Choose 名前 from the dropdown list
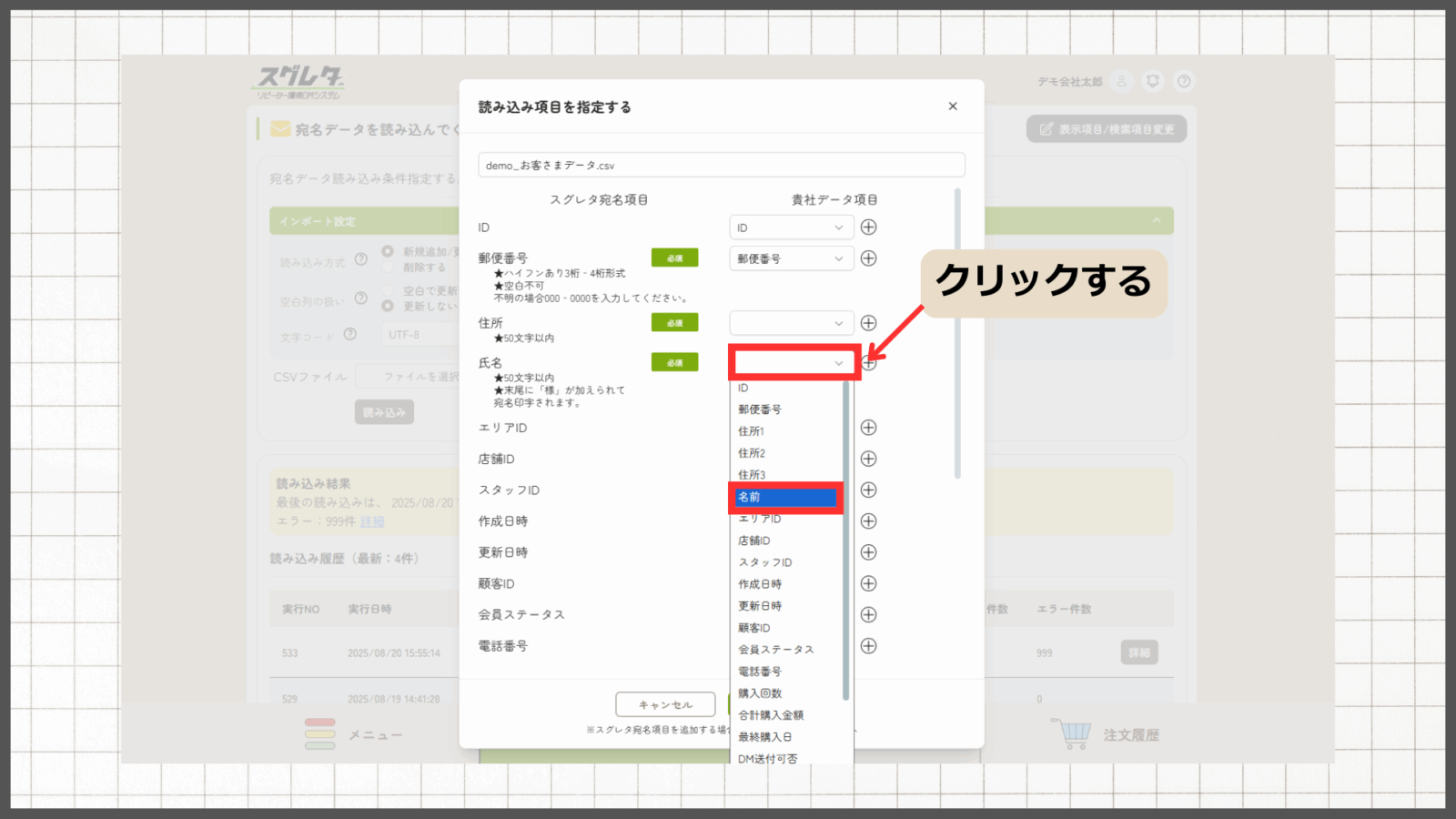Screen dimensions: 1456x819 pos(786,498)
